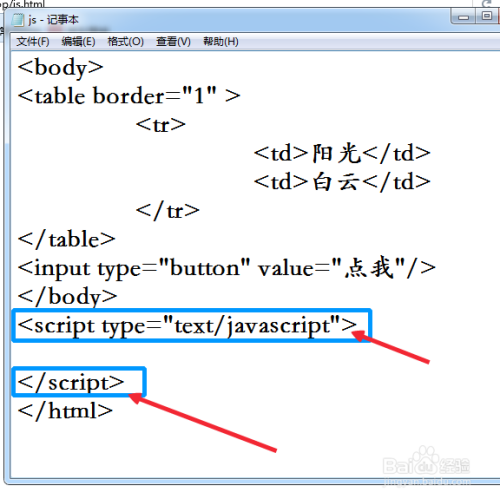Open the 文件(F) menu
This screenshot has height=499, width=500.
pos(33,42)
